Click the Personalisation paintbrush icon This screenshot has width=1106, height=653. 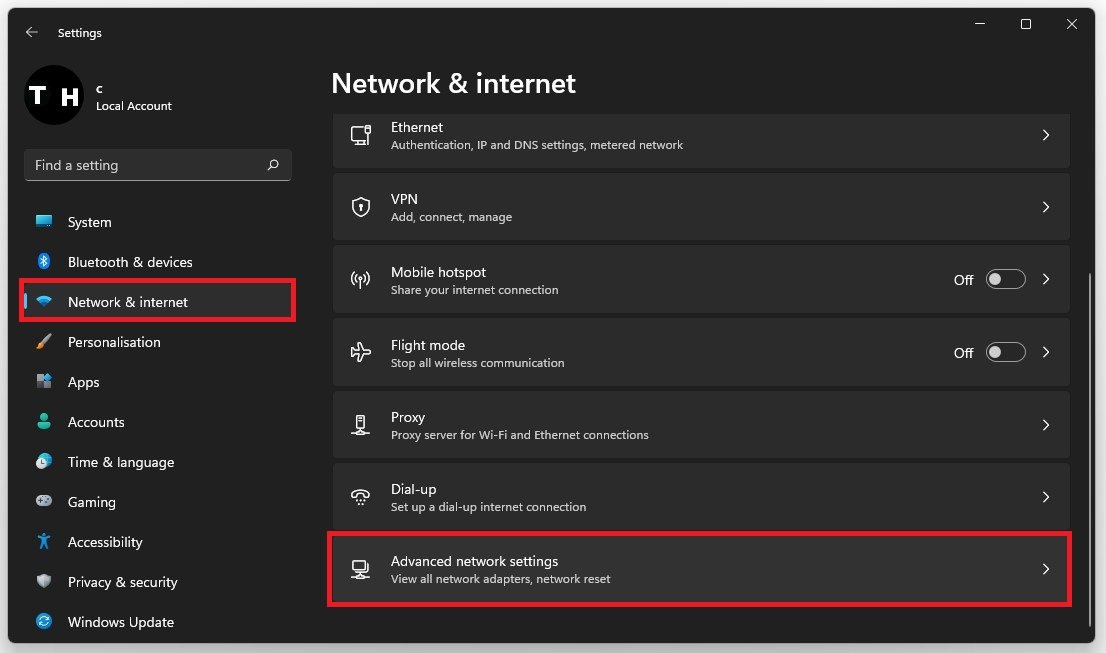[44, 342]
